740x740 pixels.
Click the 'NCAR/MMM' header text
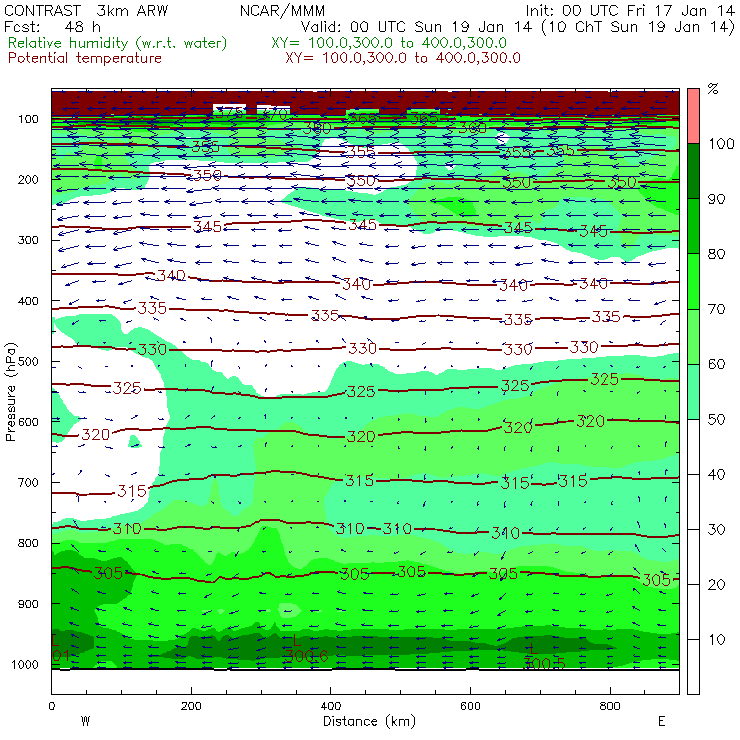[x=282, y=11]
